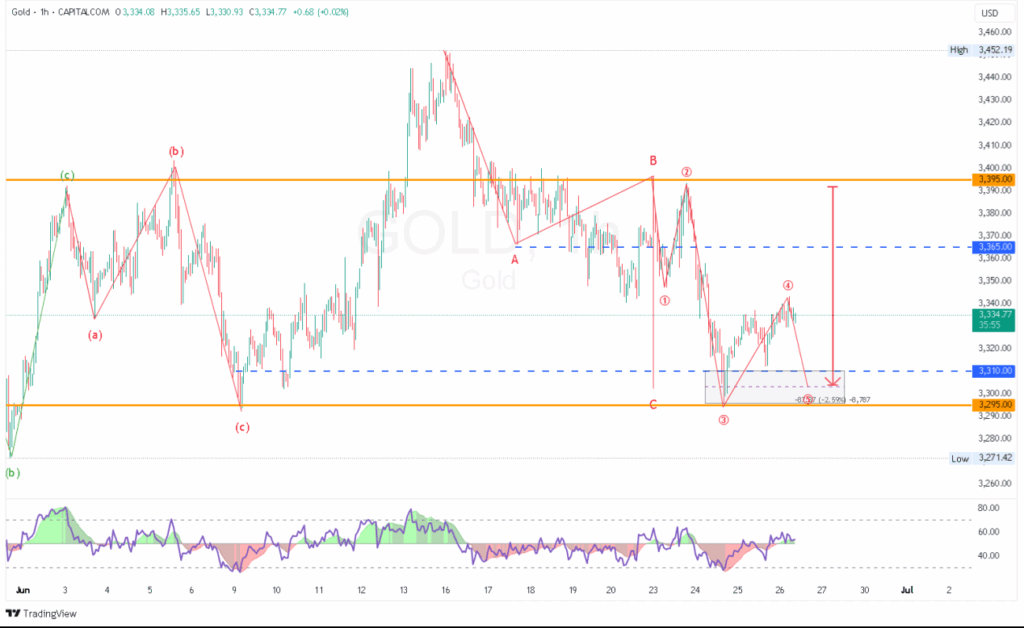Click the red wave B label

coord(652,160)
